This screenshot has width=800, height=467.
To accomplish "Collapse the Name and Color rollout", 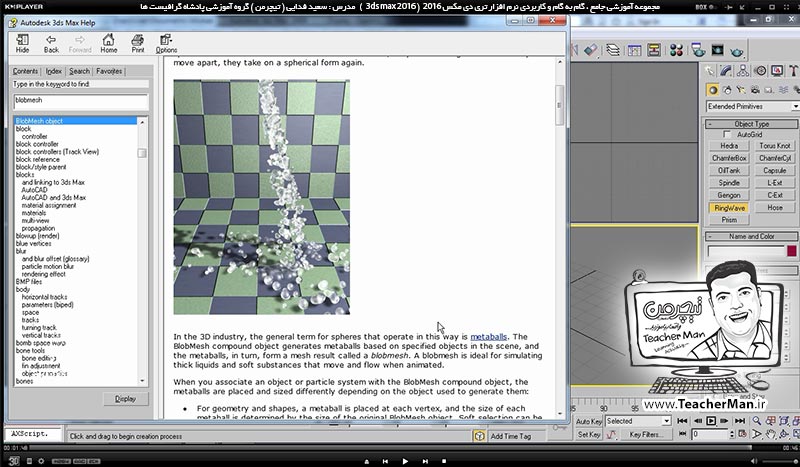I will pos(751,236).
